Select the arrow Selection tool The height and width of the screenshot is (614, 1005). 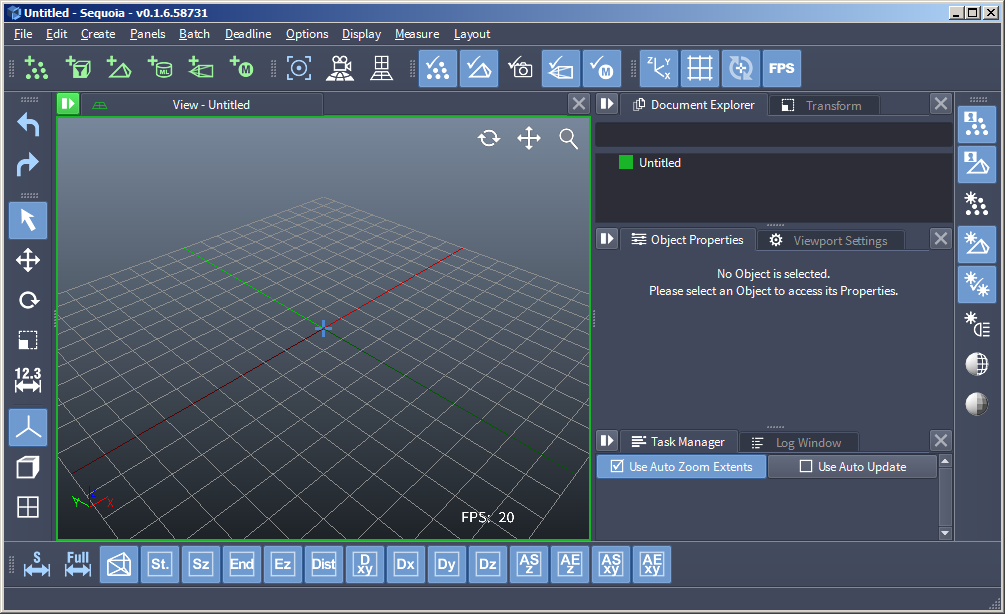[x=28, y=220]
